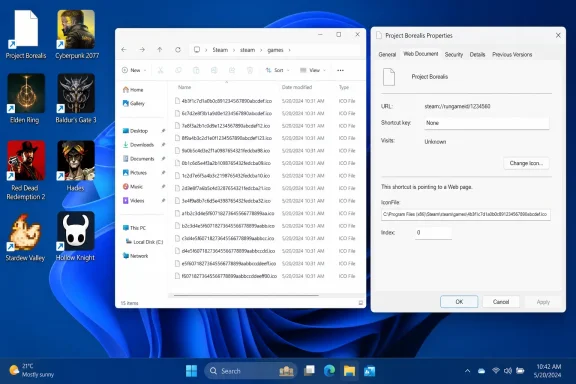The width and height of the screenshot is (576, 384).
Task: Show hidden system tray icons
Action: [467, 371]
